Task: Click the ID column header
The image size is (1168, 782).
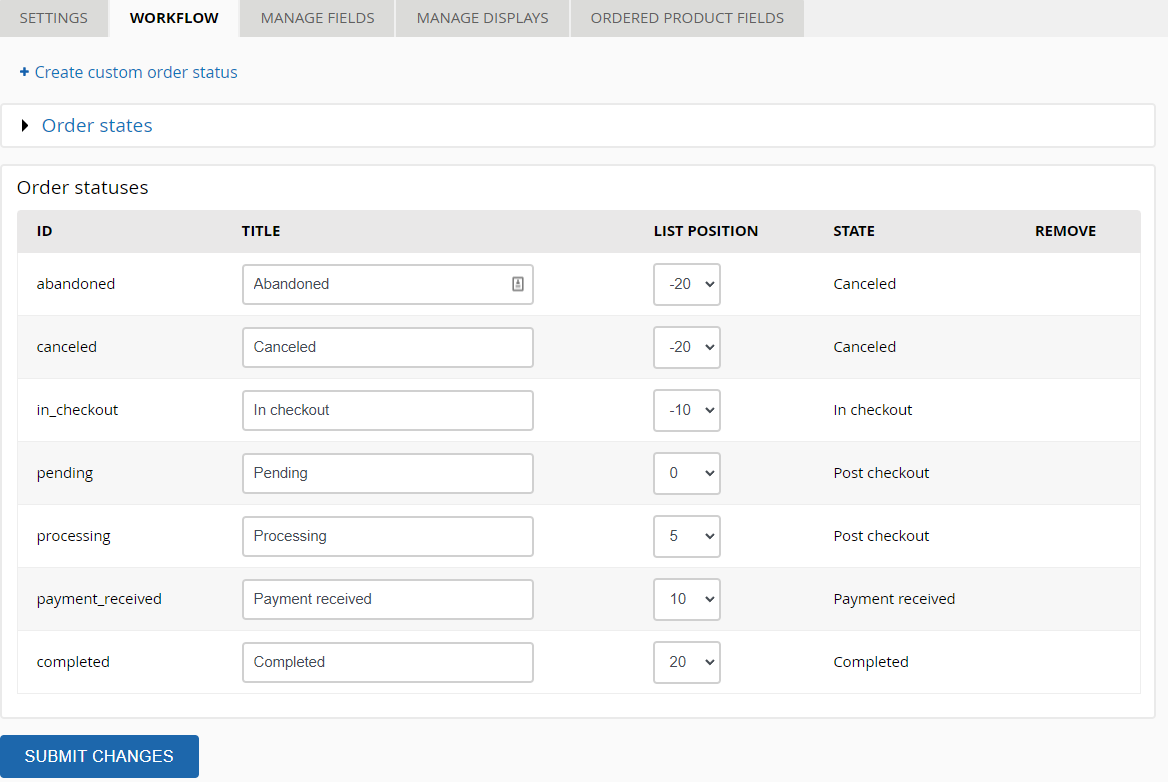Action: (x=45, y=231)
